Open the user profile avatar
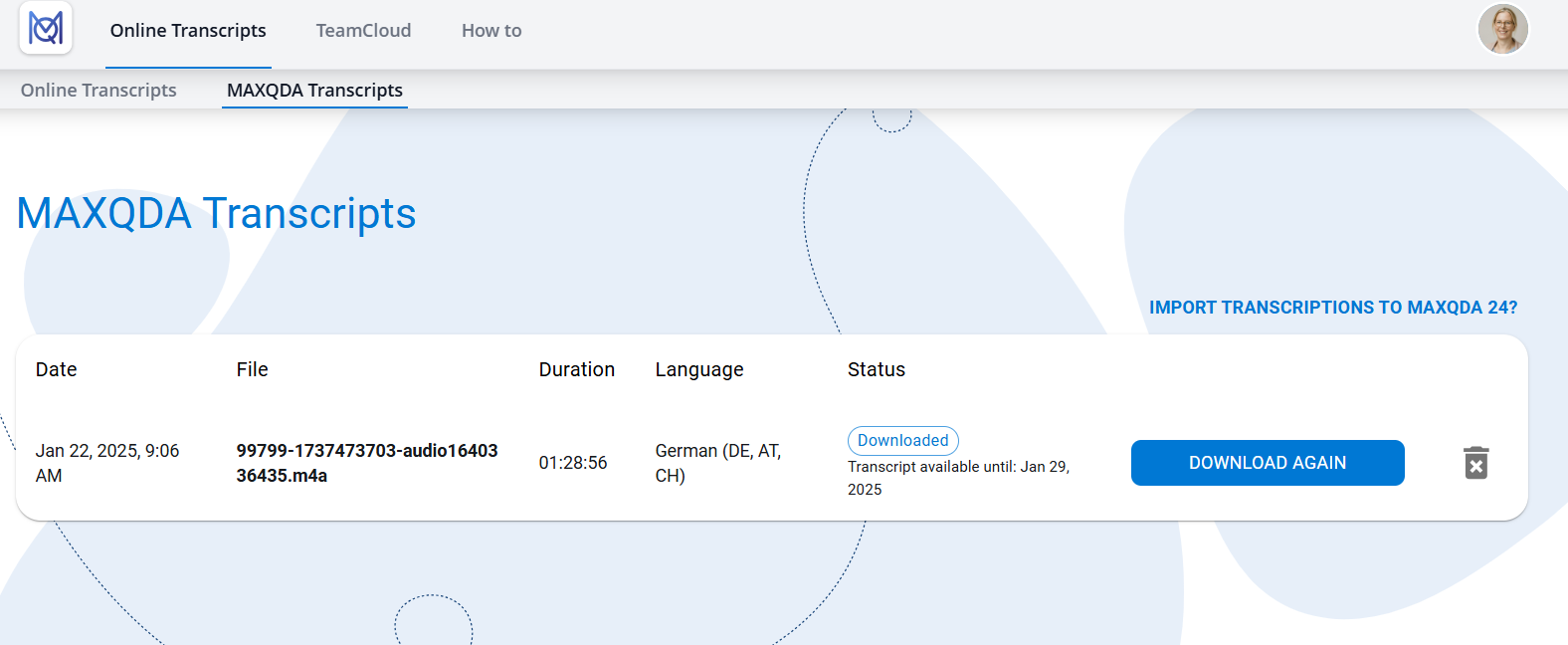 (1502, 29)
